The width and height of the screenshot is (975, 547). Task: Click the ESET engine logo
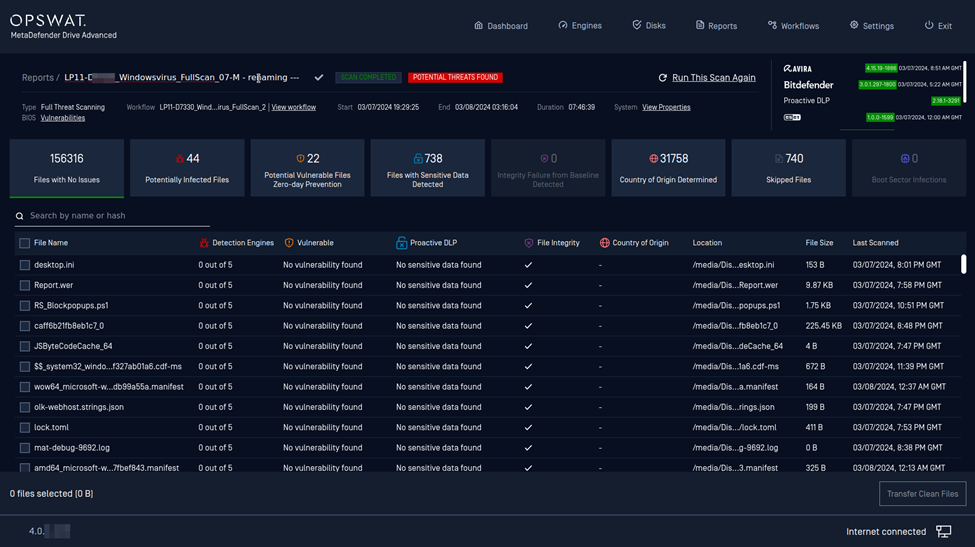[792, 117]
